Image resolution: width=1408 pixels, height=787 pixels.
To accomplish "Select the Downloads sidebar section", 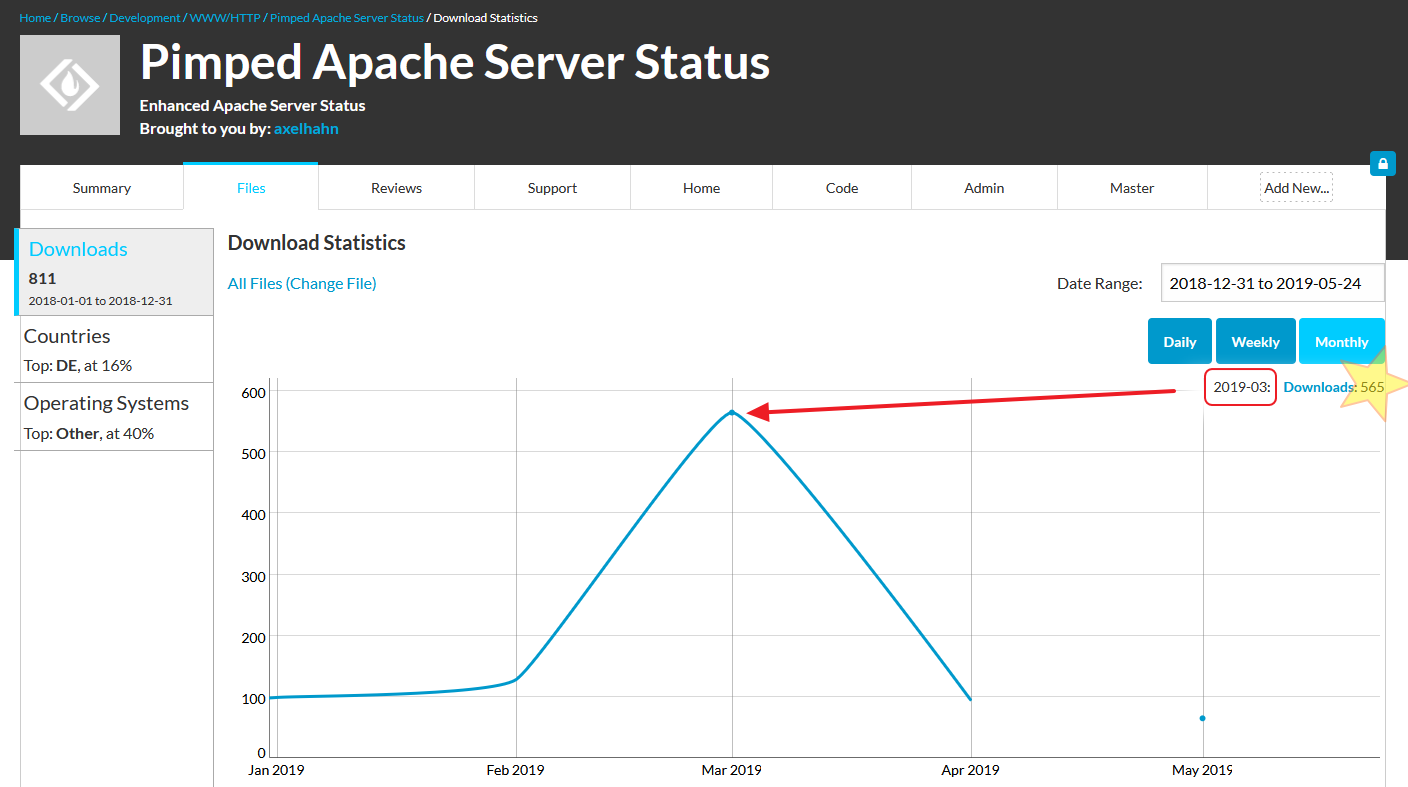I will tap(116, 272).
